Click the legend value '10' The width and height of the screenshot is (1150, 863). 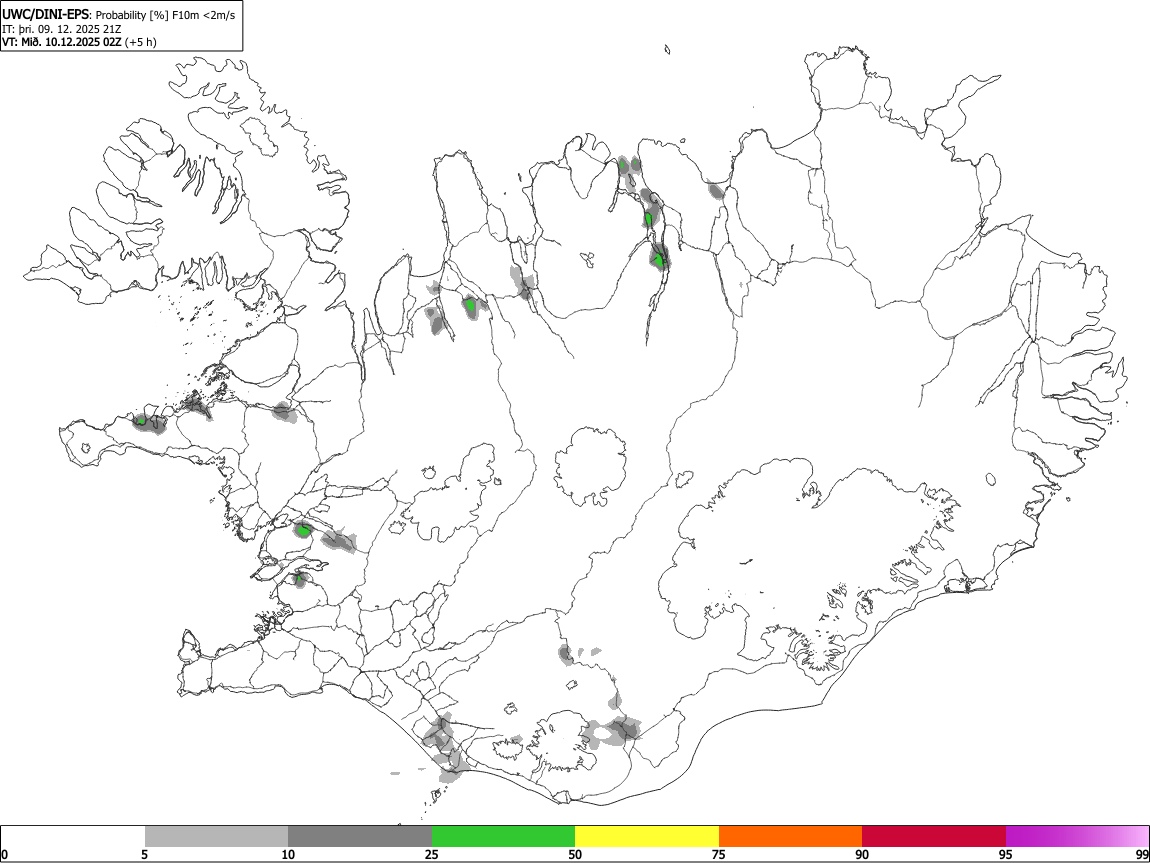pyautogui.click(x=288, y=854)
